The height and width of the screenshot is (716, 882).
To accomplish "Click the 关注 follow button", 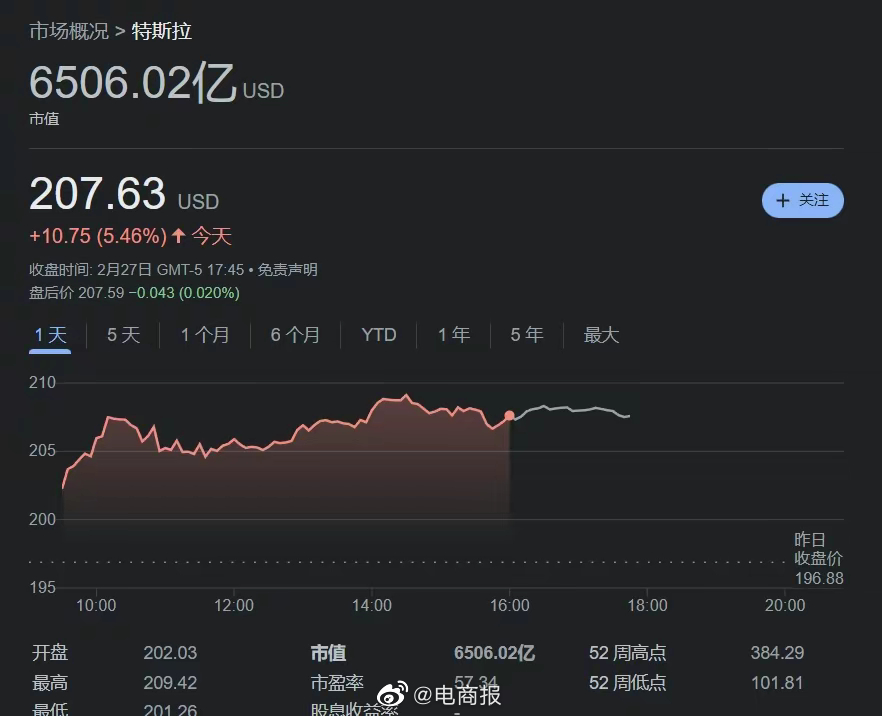I will click(802, 200).
